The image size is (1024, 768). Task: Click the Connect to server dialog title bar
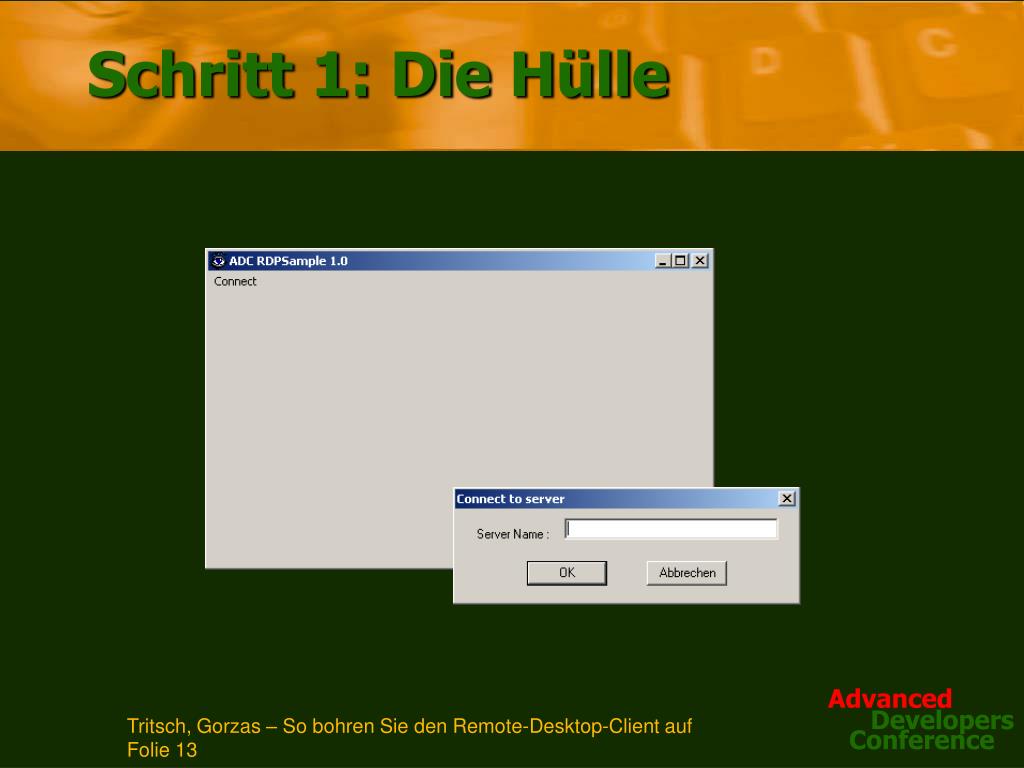(x=626, y=499)
